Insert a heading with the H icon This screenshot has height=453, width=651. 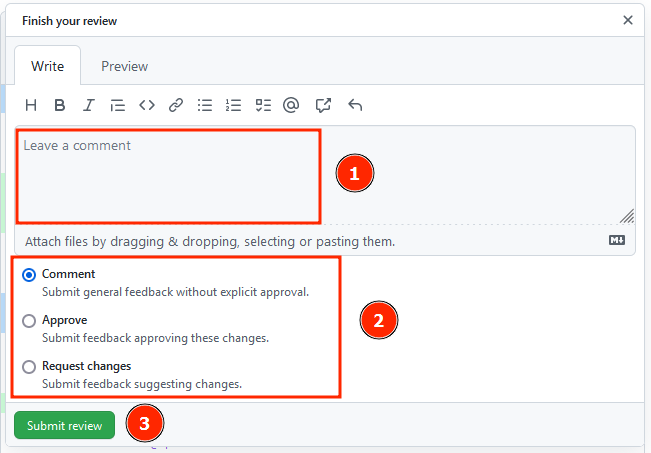pos(31,105)
